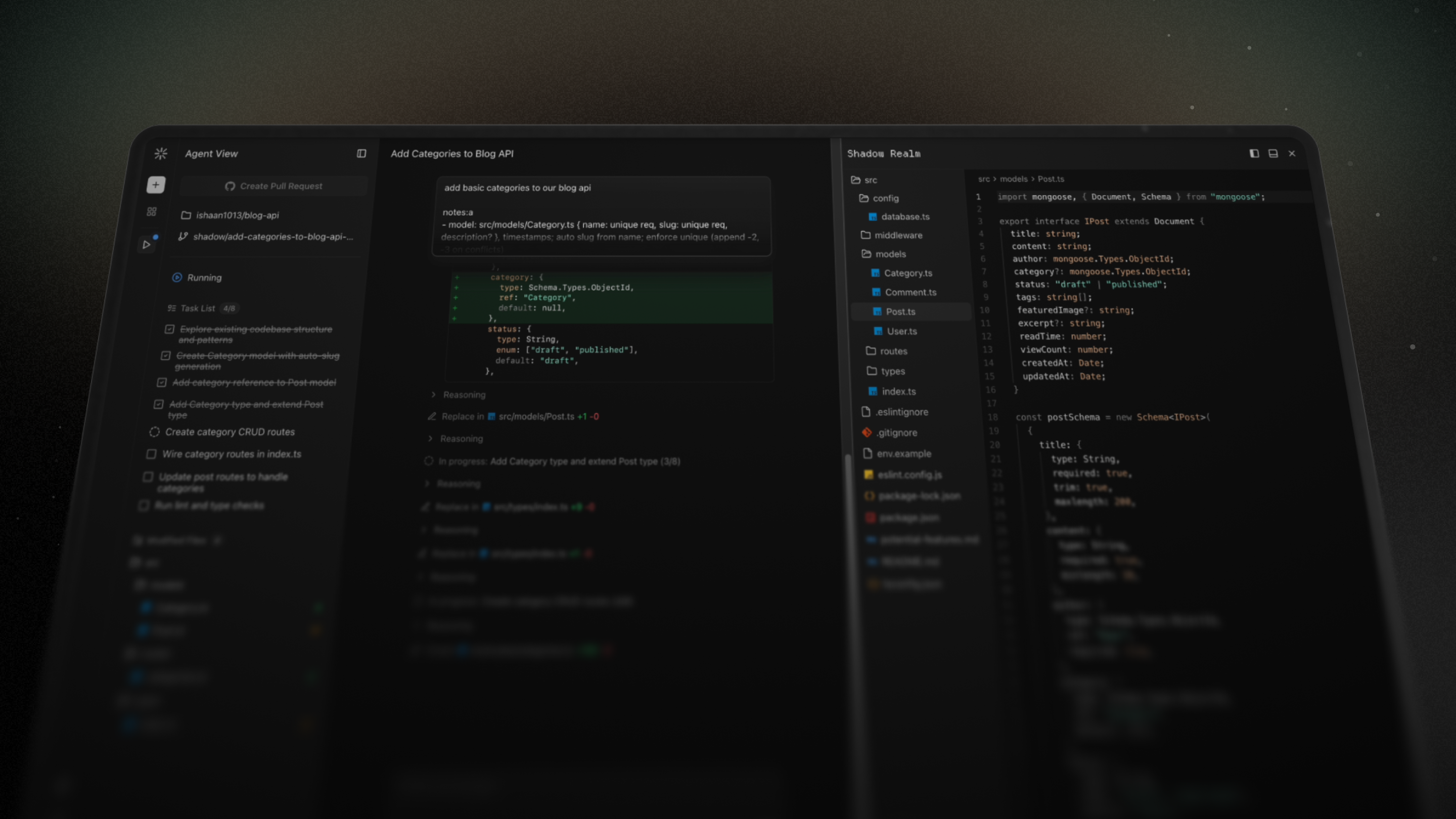Click models in breadcrumb path
1456x819 pixels.
point(1014,179)
